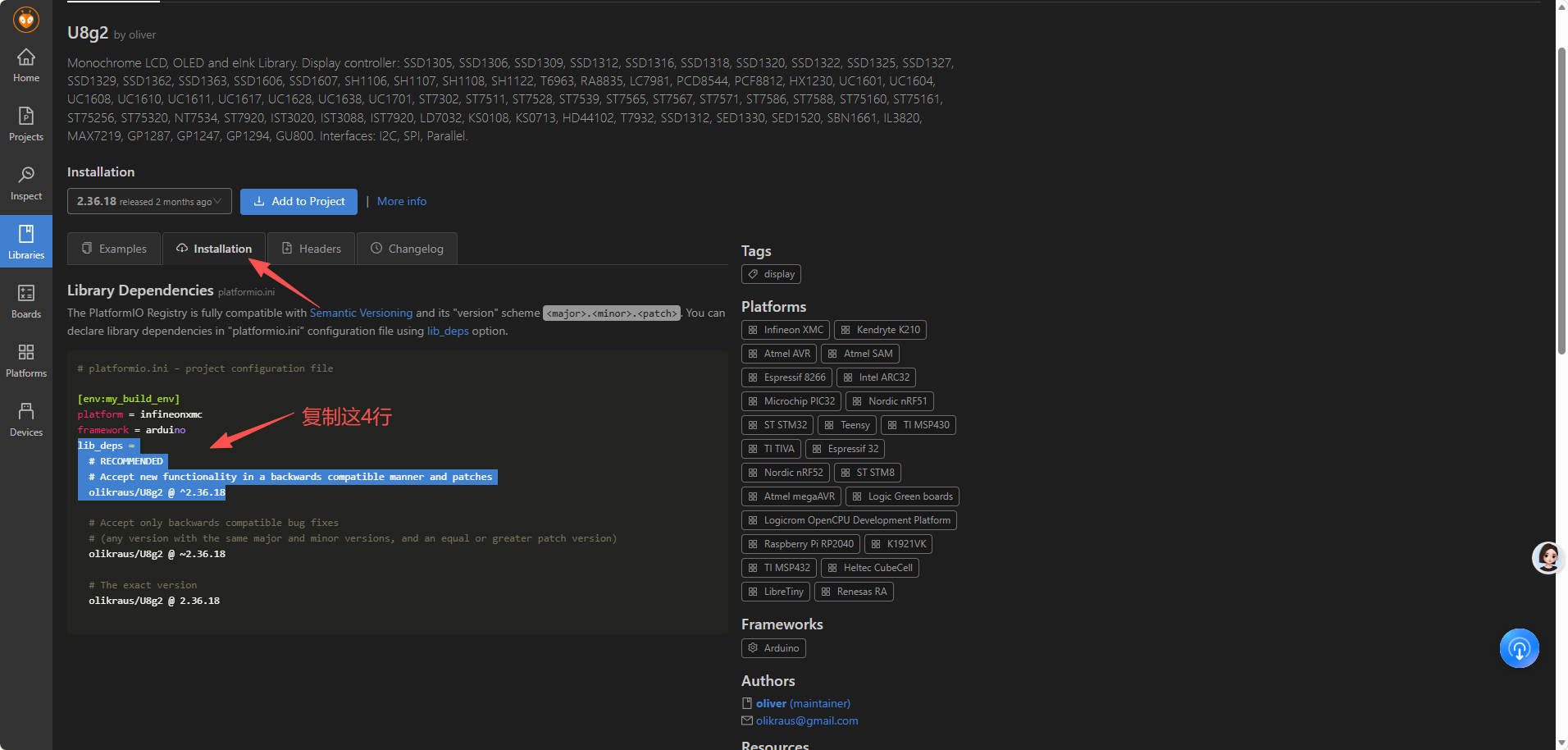Select the Espressif 8266 platform tag
Screen dimensions: 1568x750
[786, 377]
